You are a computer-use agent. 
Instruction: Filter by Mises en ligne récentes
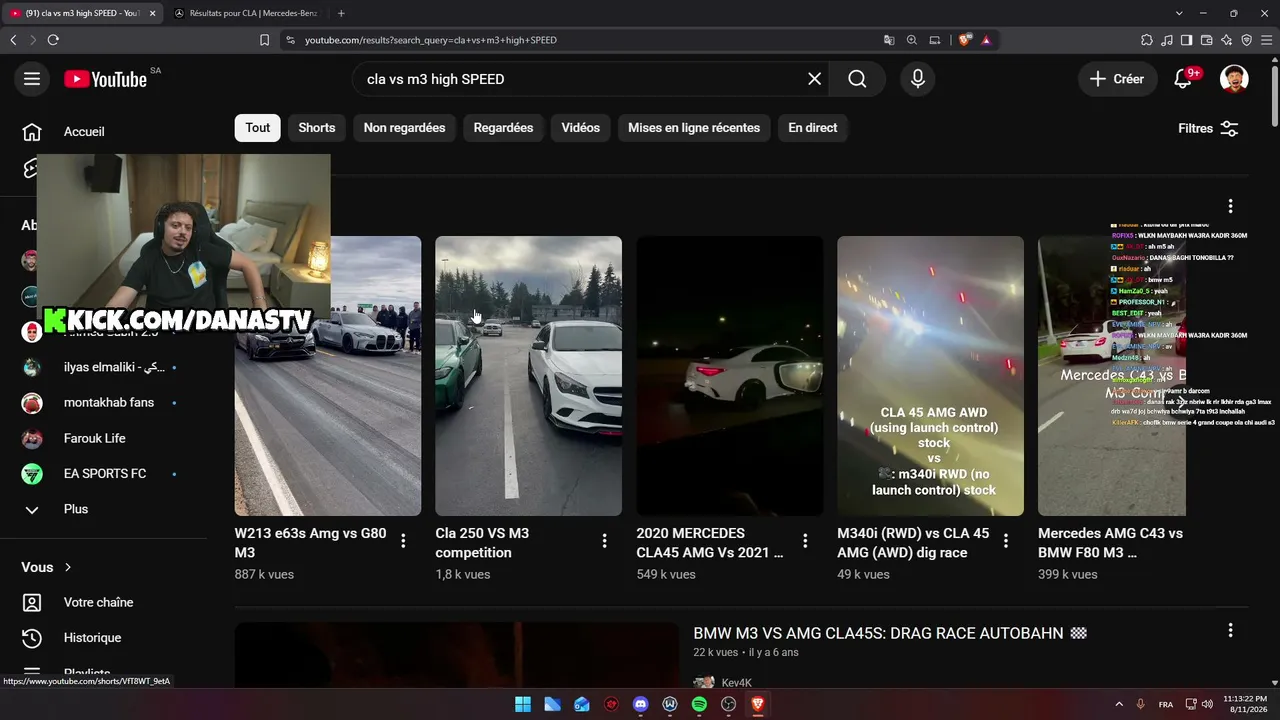(x=694, y=128)
